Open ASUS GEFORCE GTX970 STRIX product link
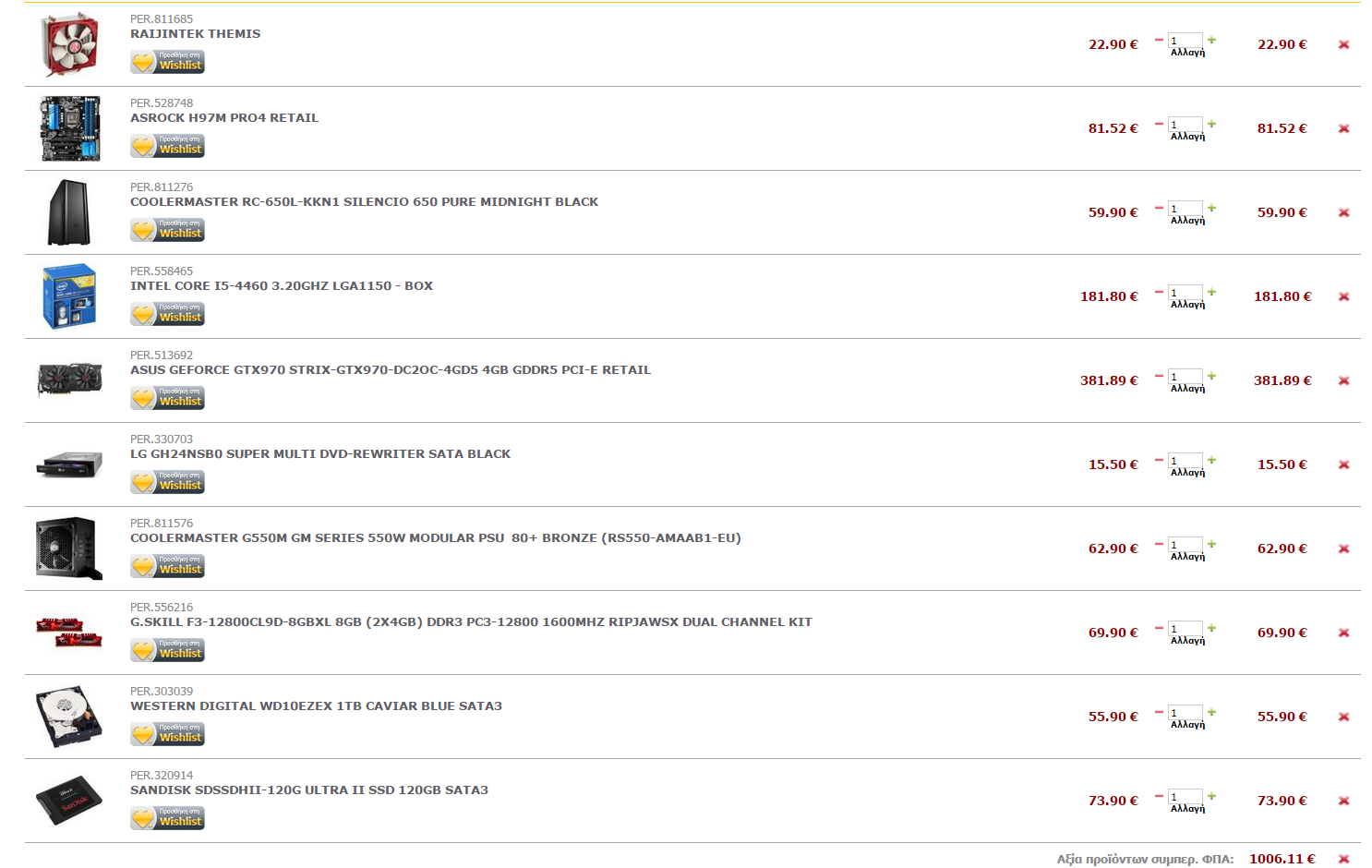 tap(391, 370)
